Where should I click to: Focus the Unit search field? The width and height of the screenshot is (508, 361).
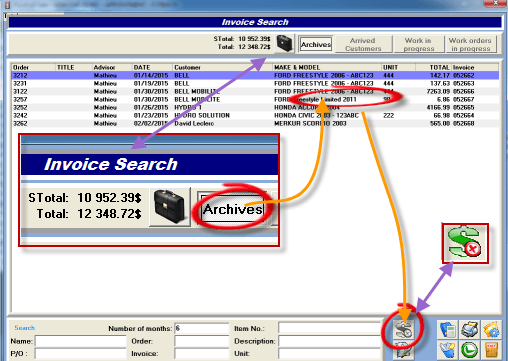coord(329,353)
